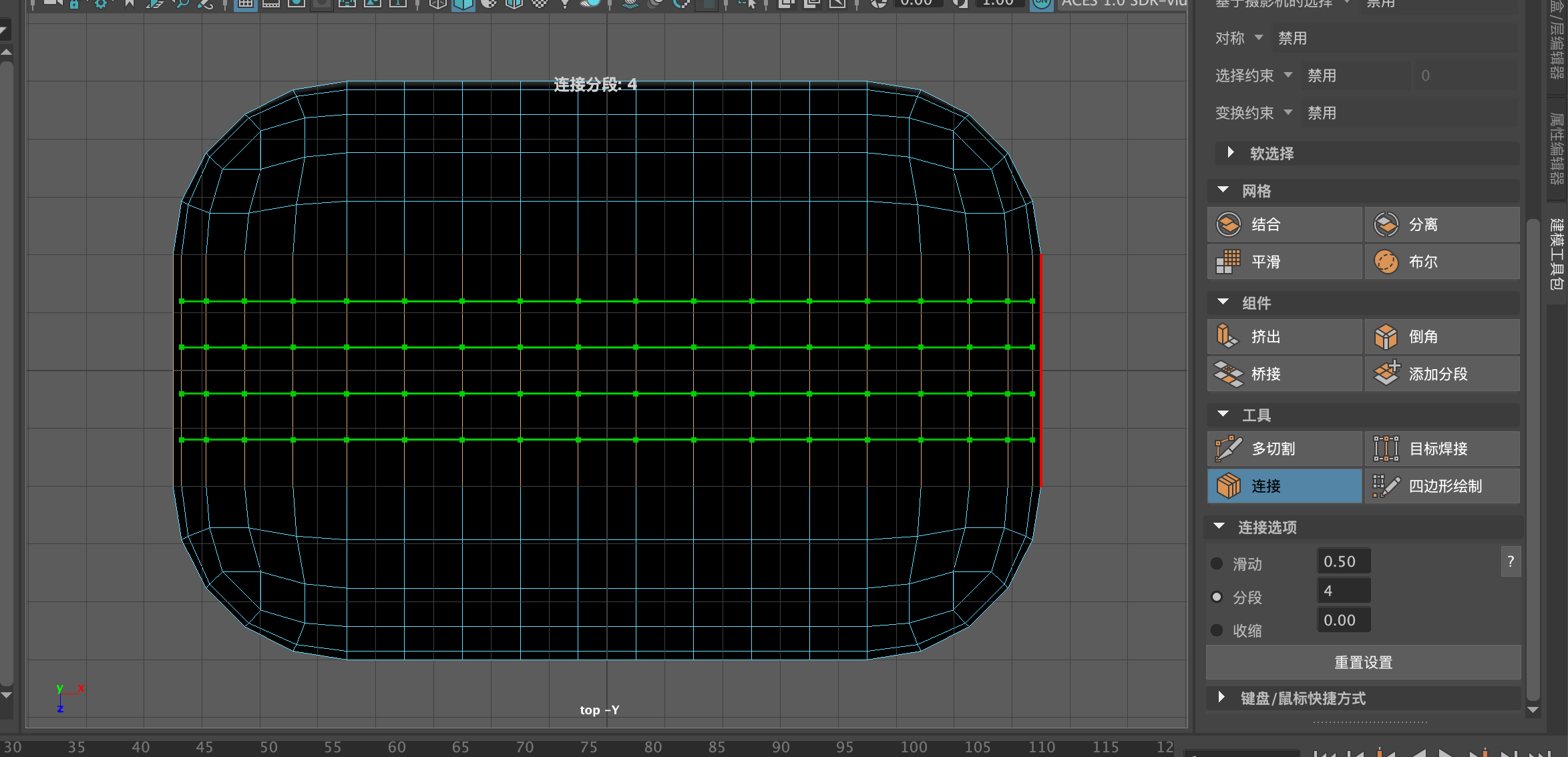Click the 结合 (Combine) mesh icon

(1229, 224)
